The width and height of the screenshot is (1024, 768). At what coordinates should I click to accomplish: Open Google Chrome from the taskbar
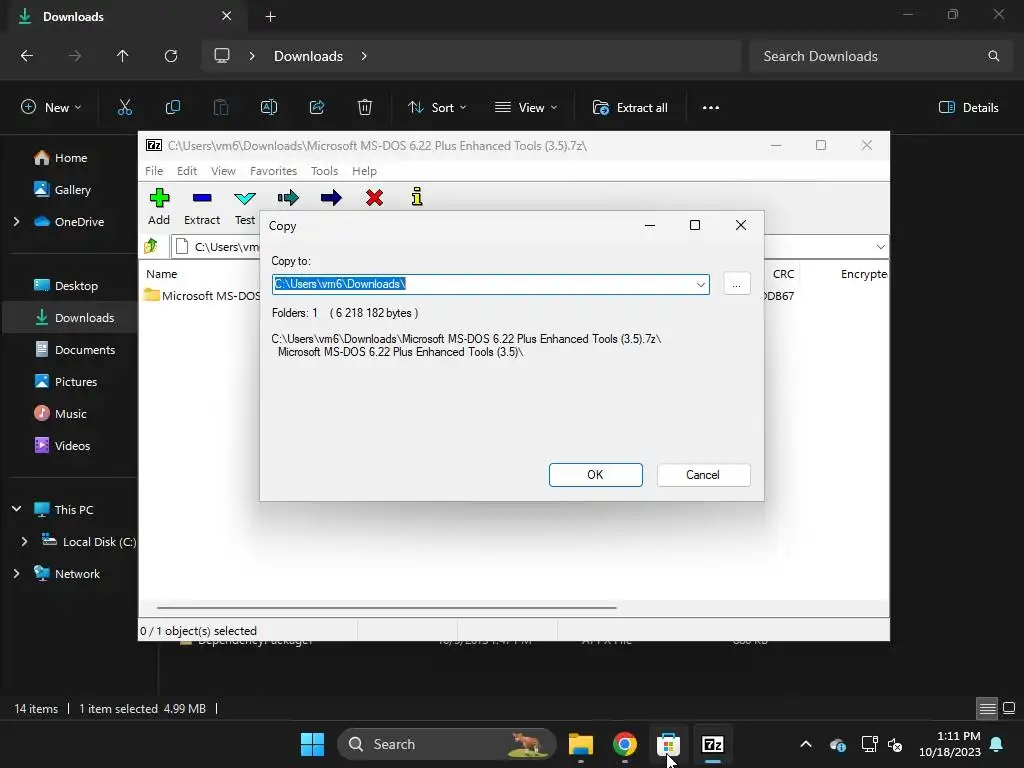pyautogui.click(x=625, y=744)
